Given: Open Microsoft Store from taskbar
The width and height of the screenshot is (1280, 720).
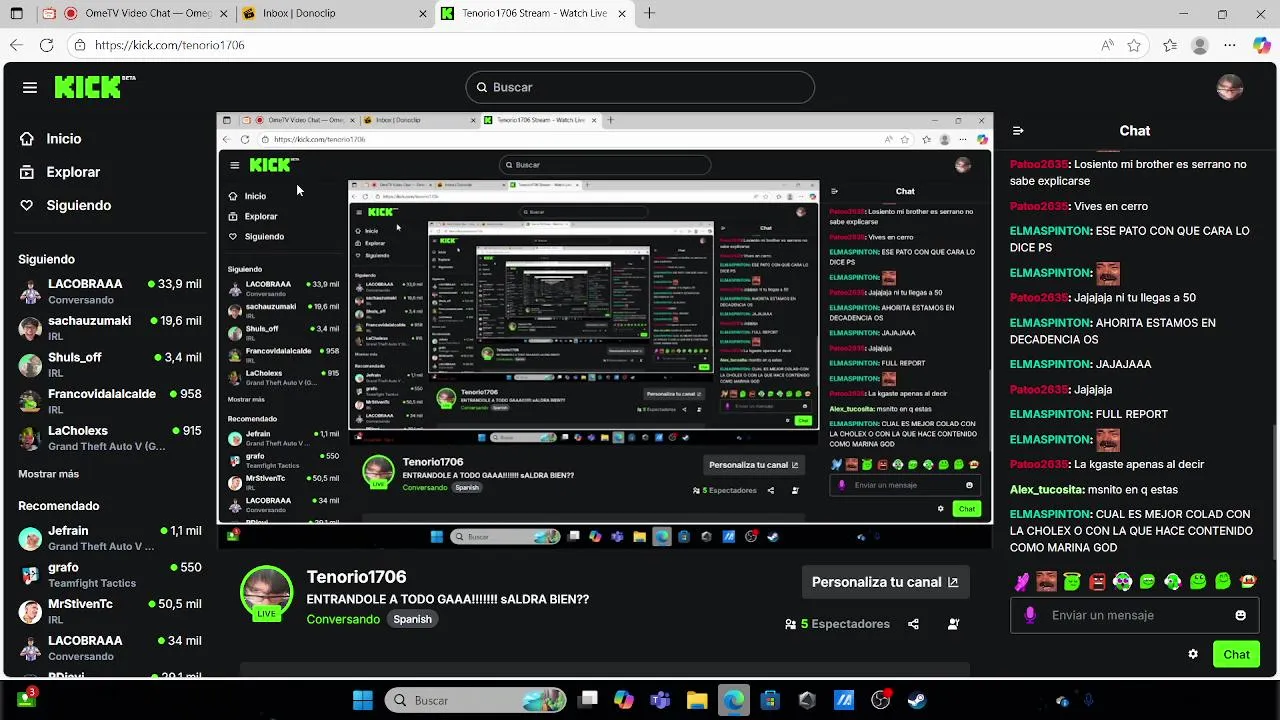Looking at the screenshot, I should point(770,700).
